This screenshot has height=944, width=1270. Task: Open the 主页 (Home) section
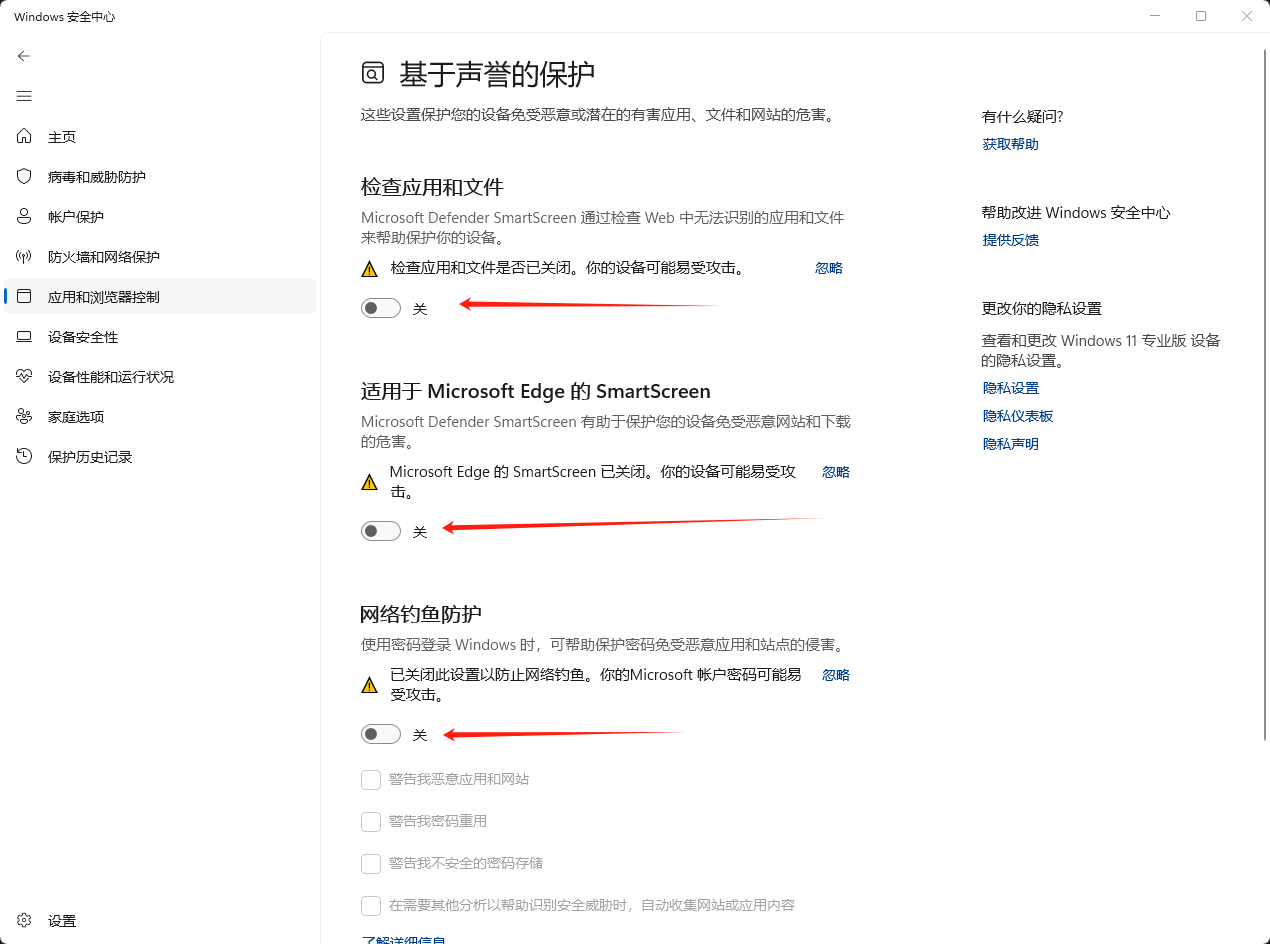click(60, 136)
